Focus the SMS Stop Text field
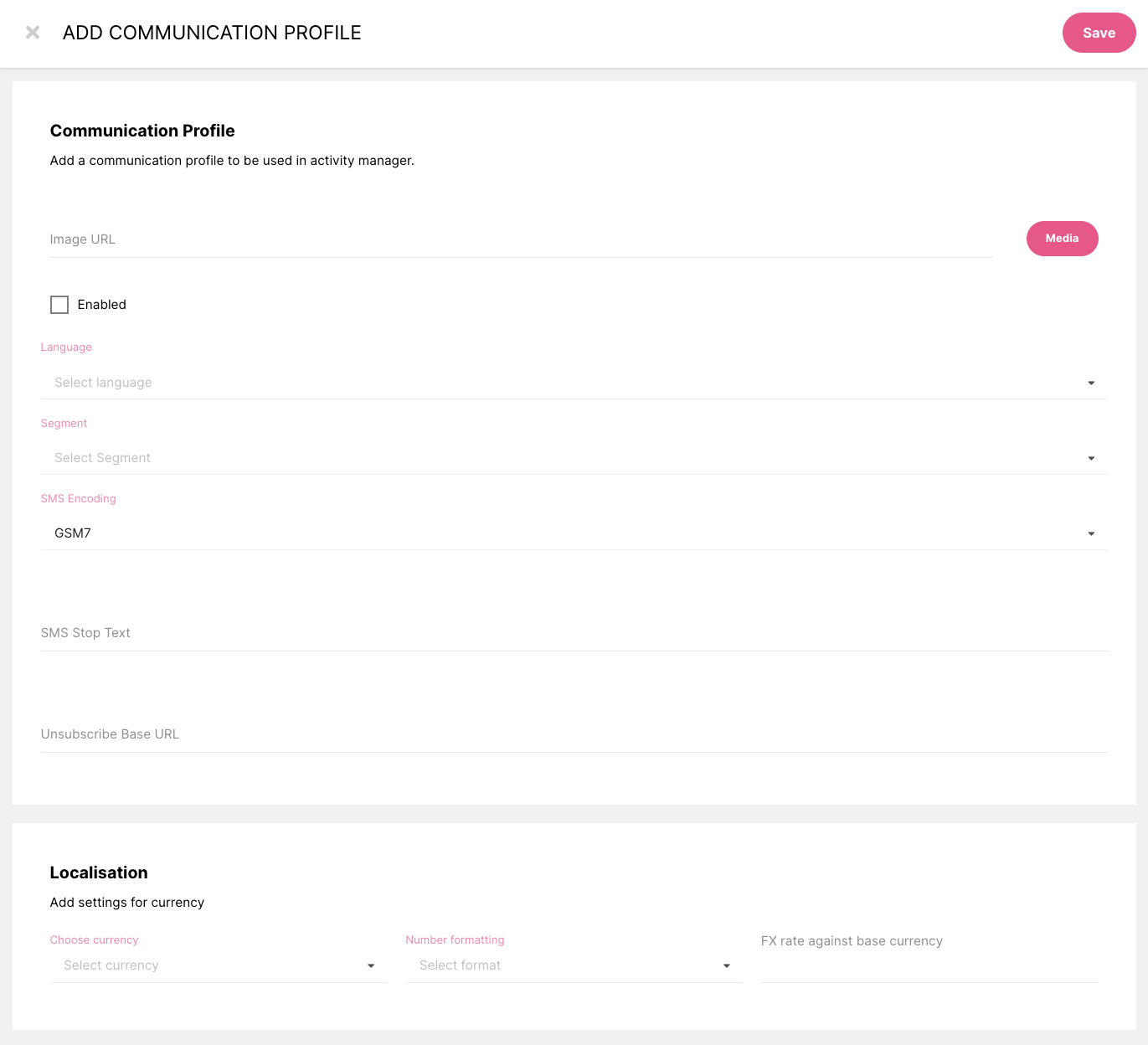This screenshot has width=1148, height=1045. 574,634
